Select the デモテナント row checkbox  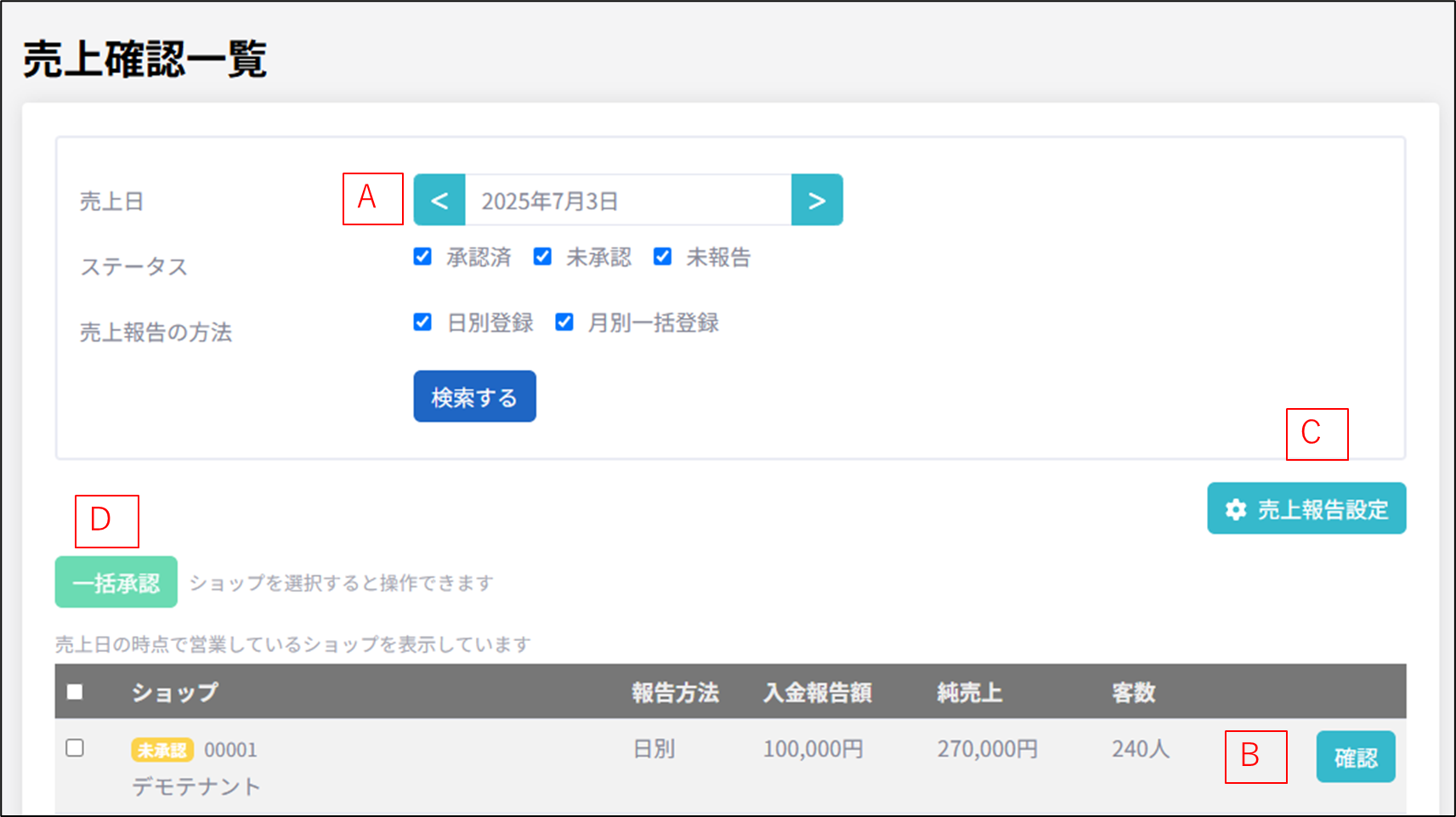pyautogui.click(x=75, y=748)
